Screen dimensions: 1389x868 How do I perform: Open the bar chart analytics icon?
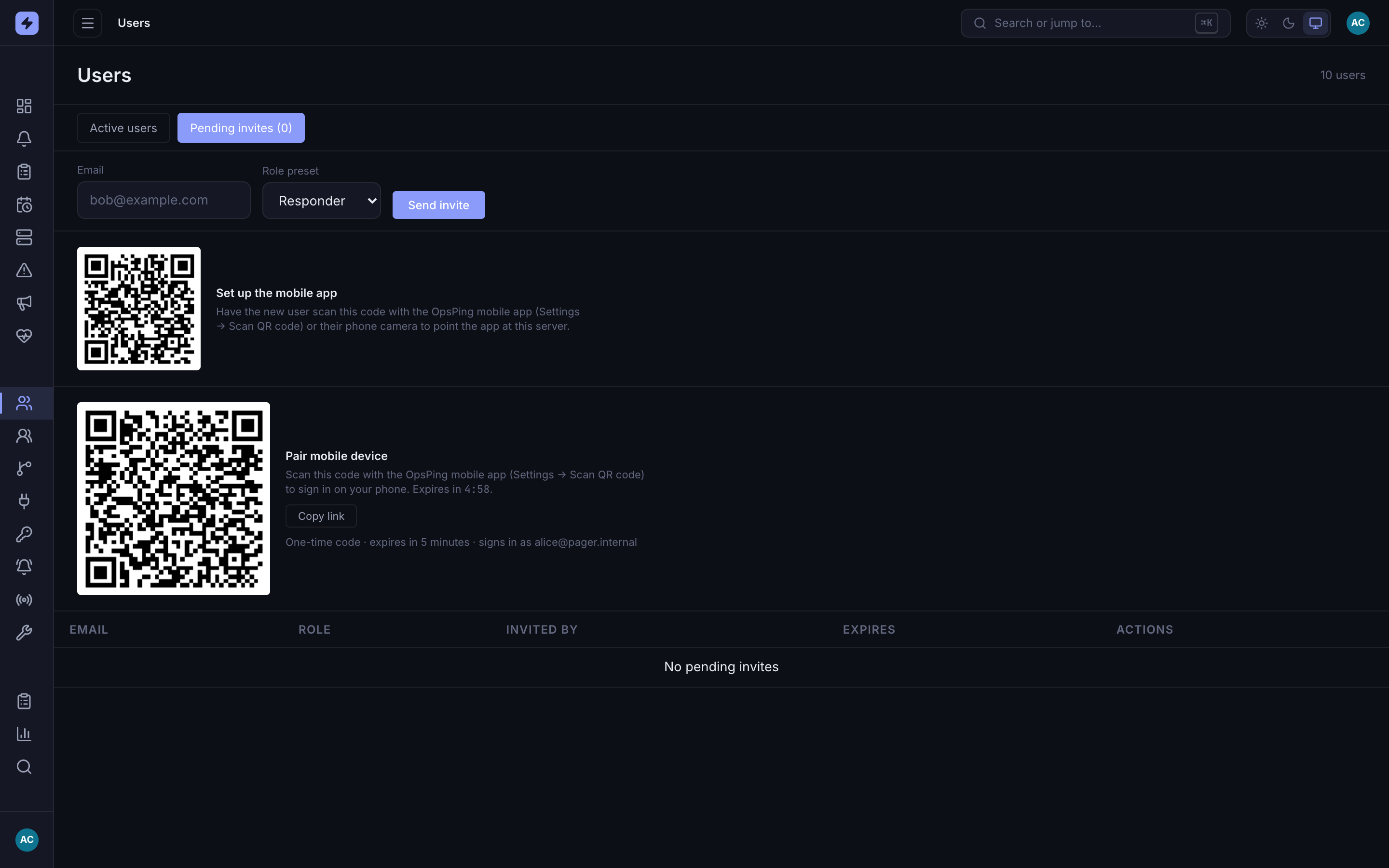click(x=24, y=733)
